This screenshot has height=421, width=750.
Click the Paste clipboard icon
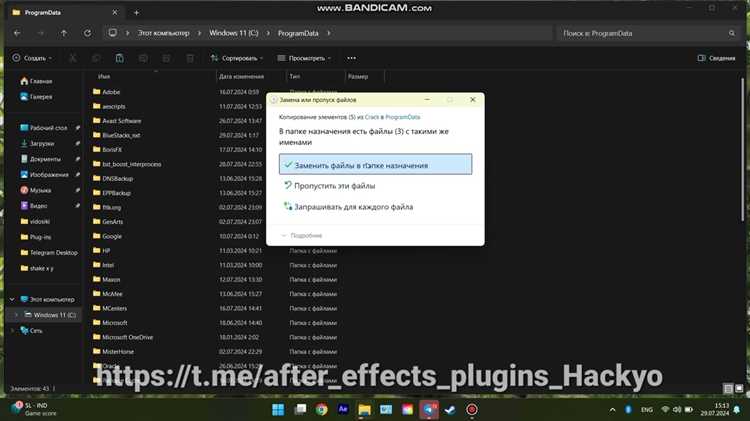point(119,58)
